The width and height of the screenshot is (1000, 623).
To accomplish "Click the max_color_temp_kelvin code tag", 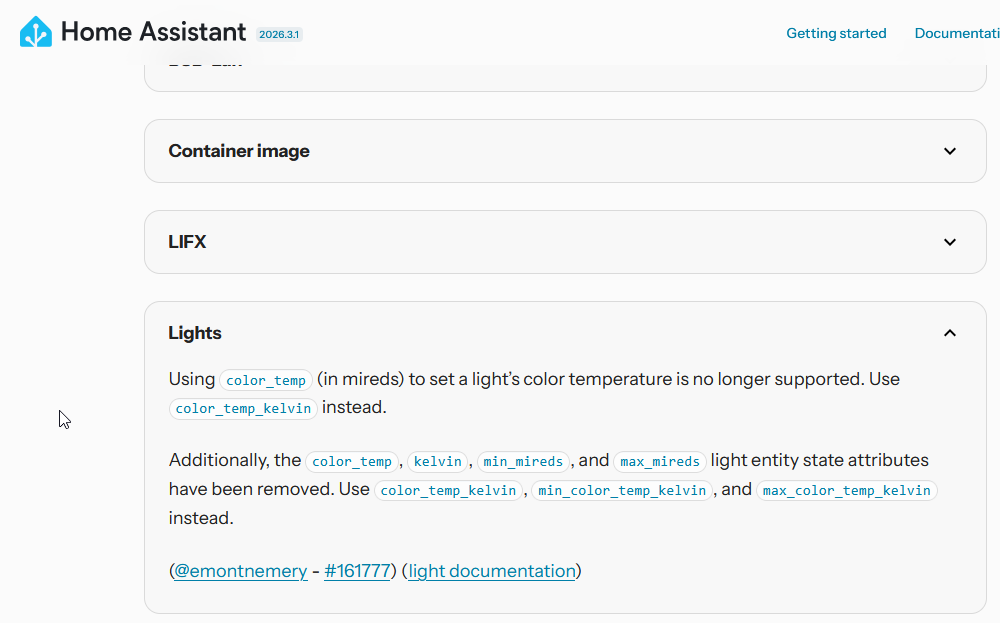I will point(846,490).
